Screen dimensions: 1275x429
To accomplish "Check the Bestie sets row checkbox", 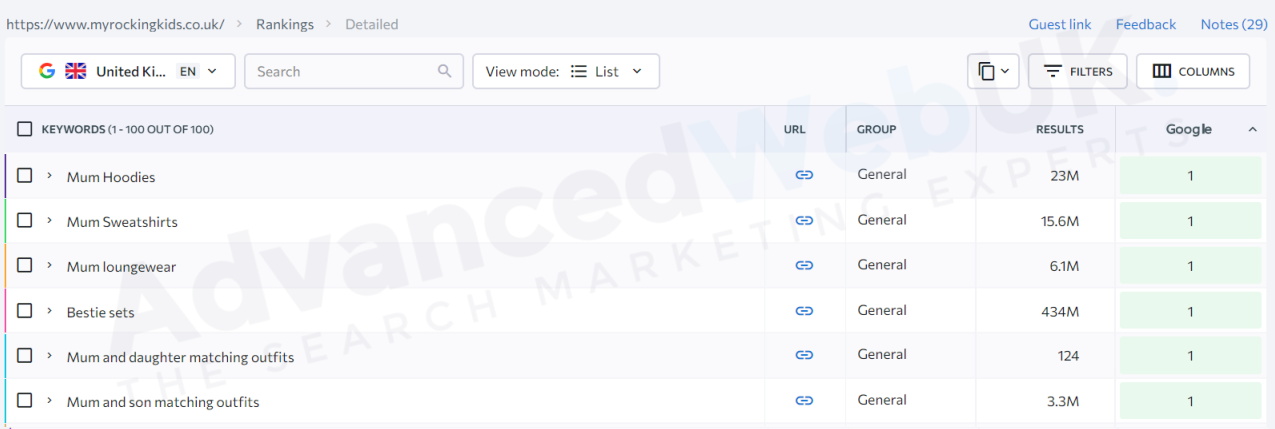I will click(25, 311).
